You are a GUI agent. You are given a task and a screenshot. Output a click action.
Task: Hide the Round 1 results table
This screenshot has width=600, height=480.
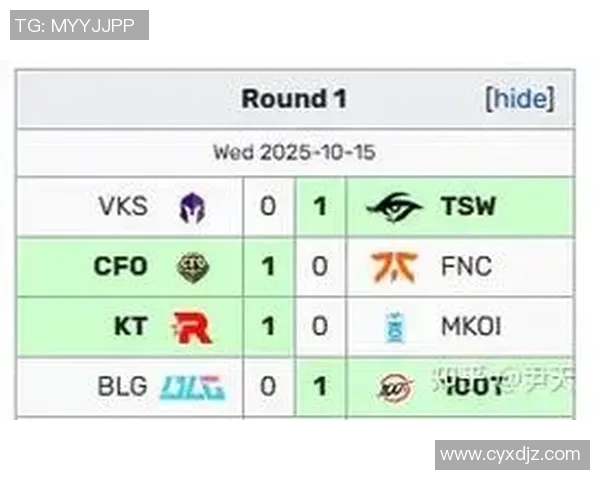click(519, 99)
